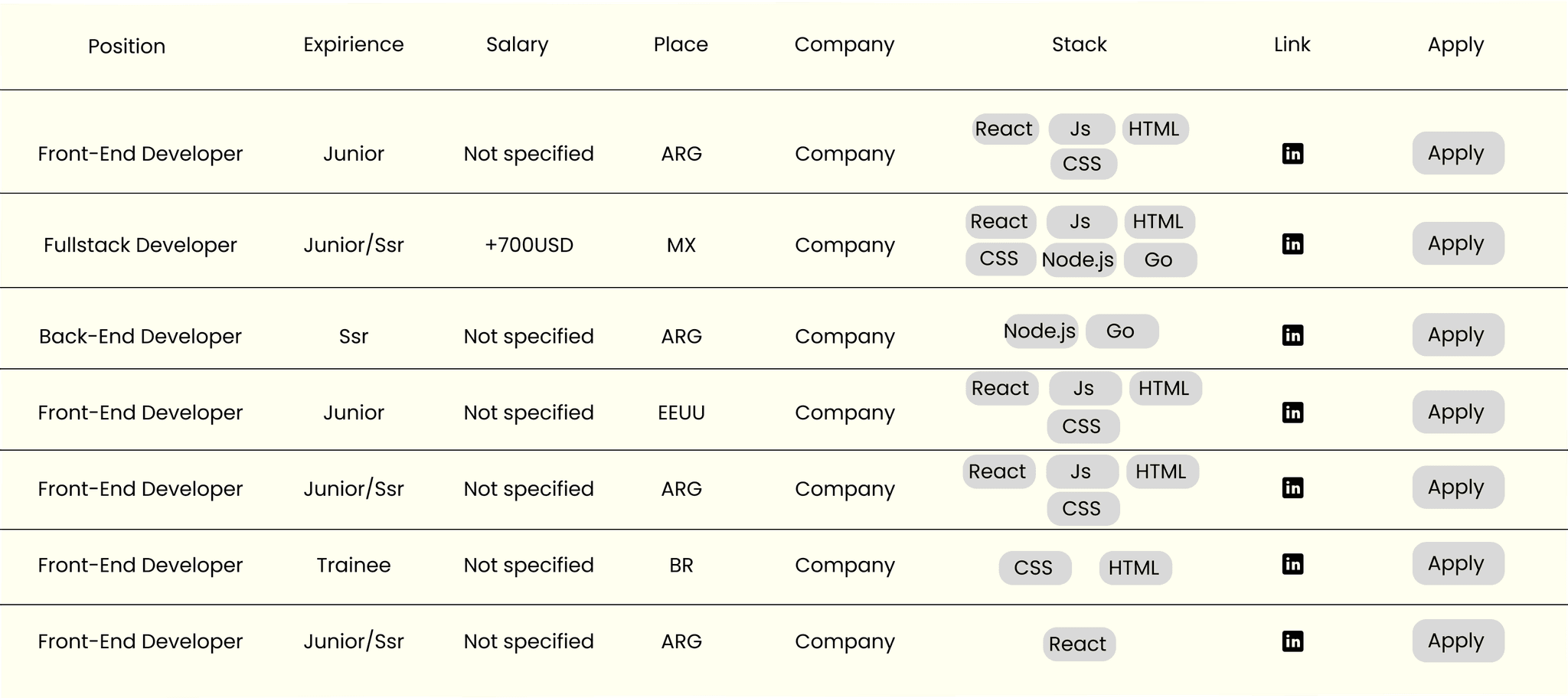
Task: Open LinkedIn icon in Fullstack Developer row
Action: [1292, 244]
